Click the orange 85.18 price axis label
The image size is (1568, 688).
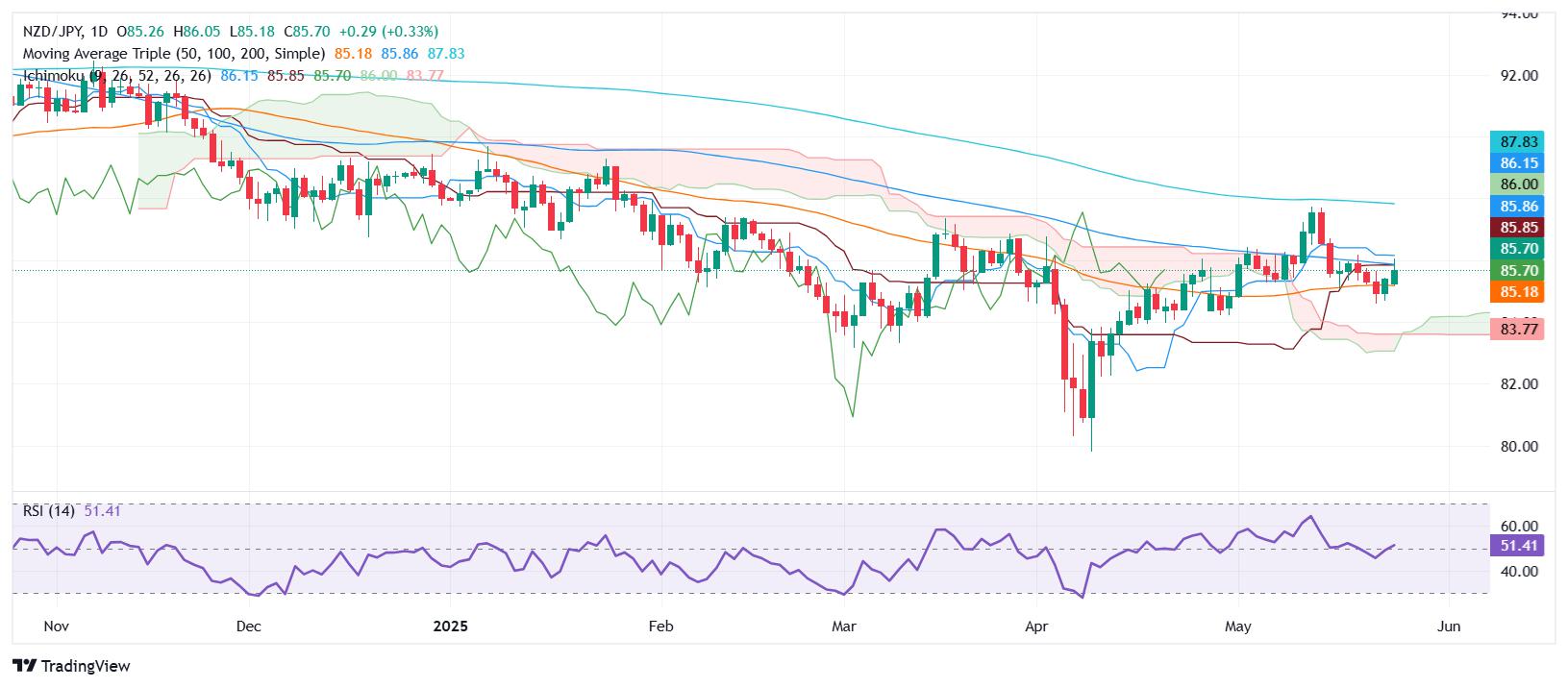[1516, 292]
